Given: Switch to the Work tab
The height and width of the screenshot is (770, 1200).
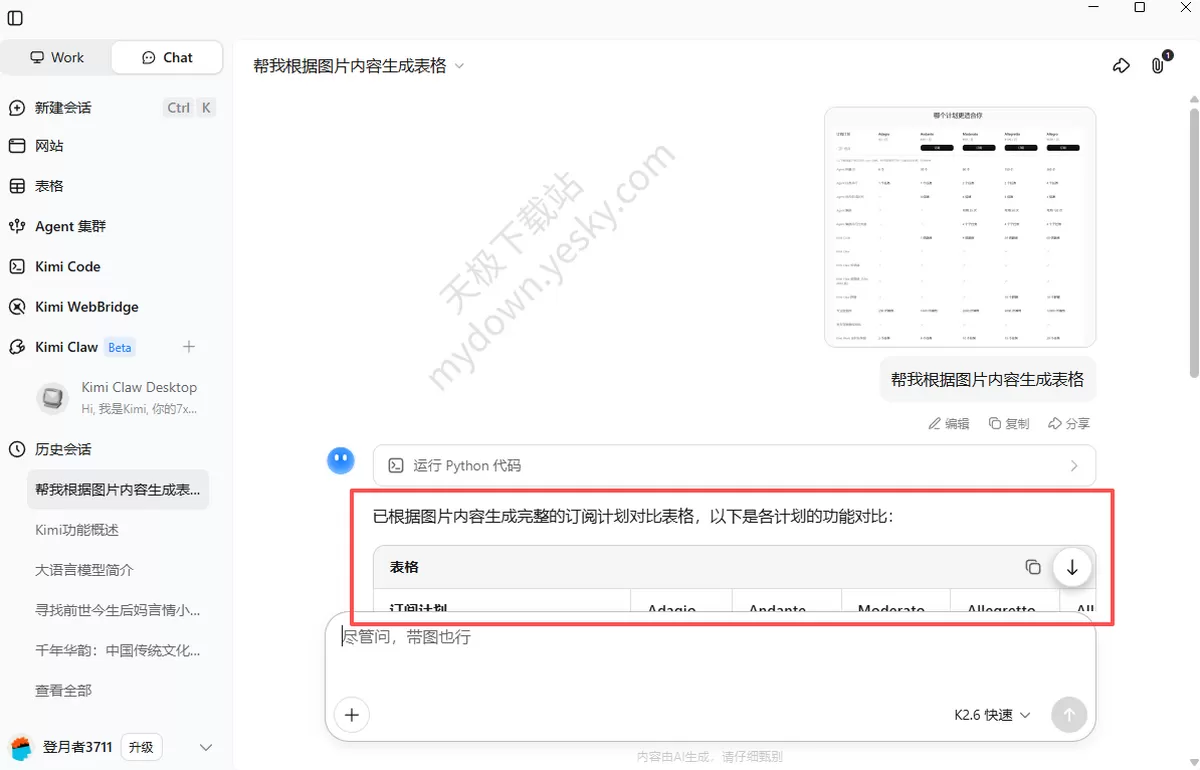Looking at the screenshot, I should [x=57, y=58].
